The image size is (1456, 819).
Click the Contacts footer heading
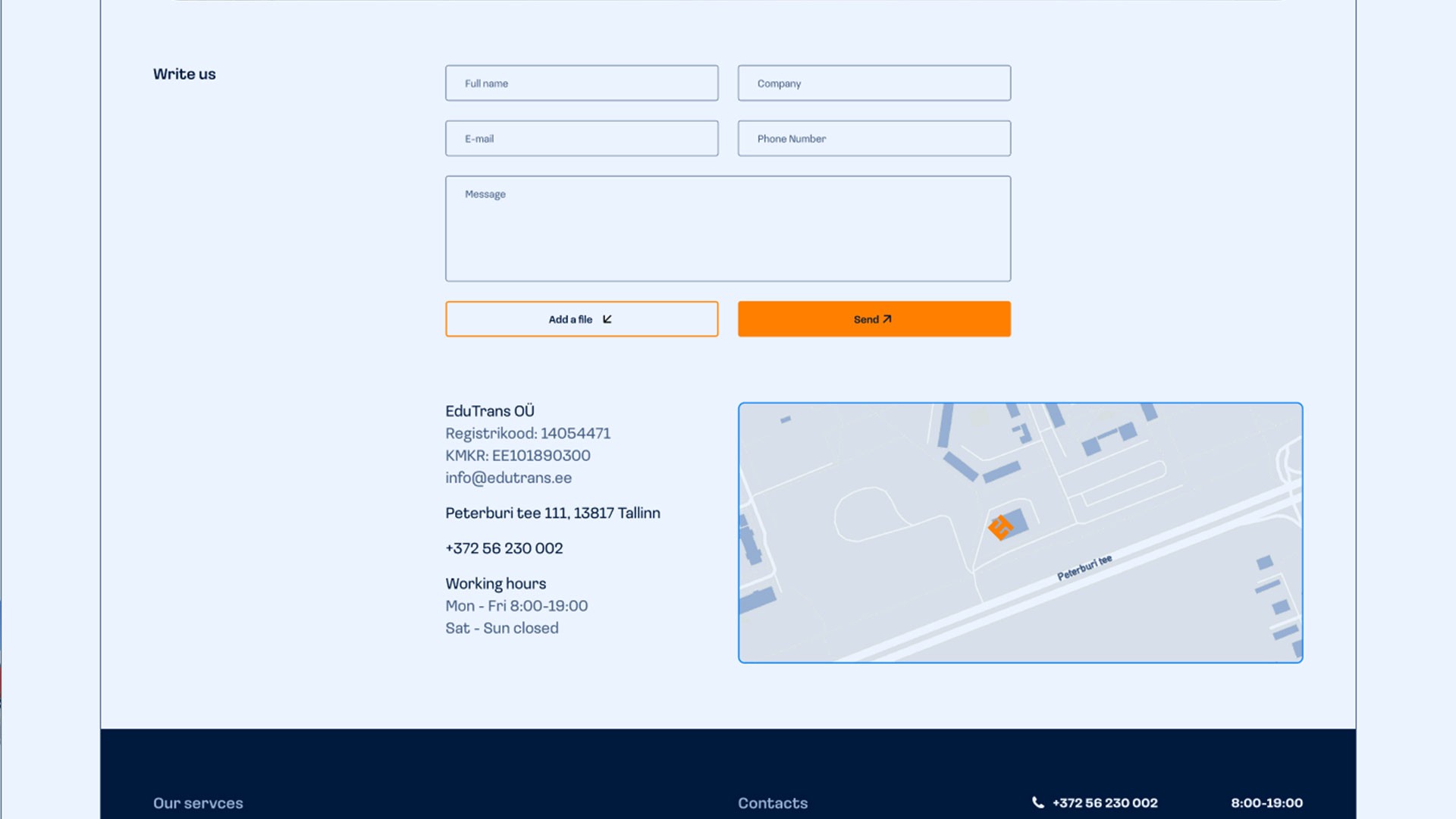(x=772, y=803)
